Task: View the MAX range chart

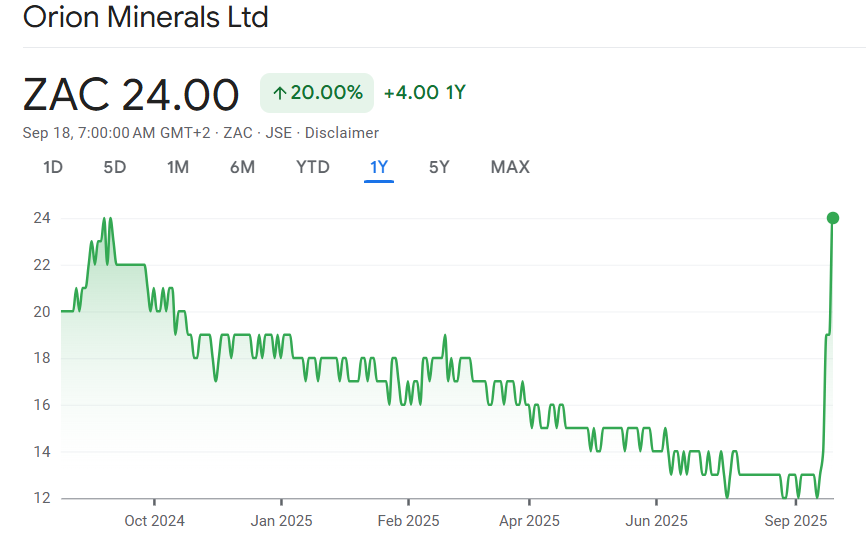Action: pos(510,167)
